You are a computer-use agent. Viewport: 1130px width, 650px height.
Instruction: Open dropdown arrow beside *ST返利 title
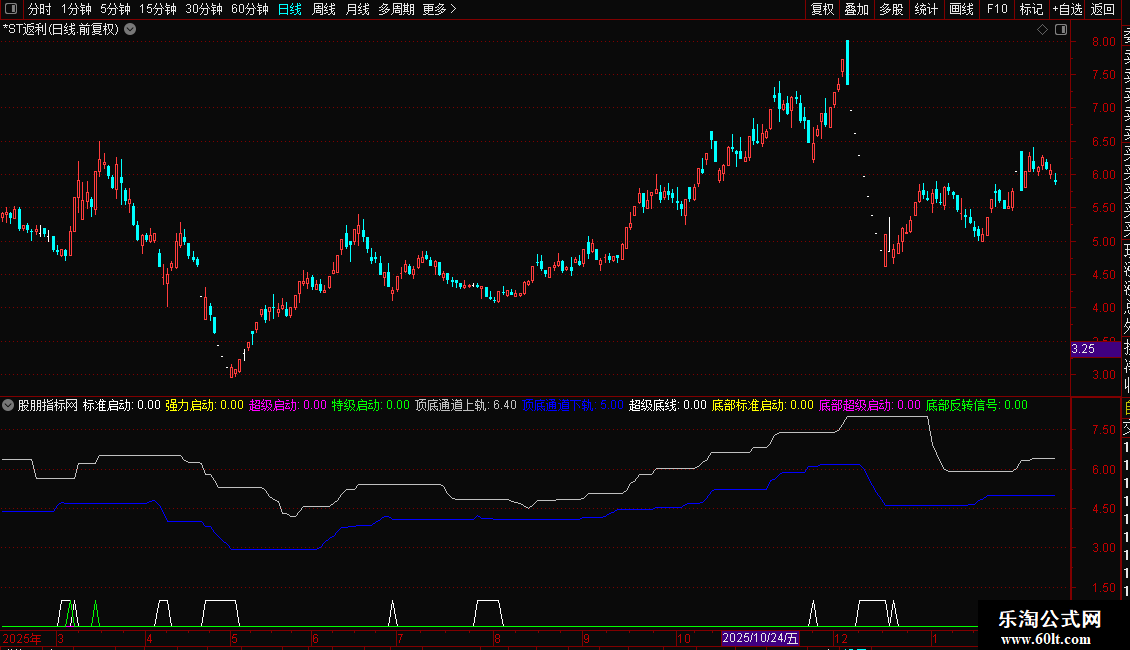130,30
